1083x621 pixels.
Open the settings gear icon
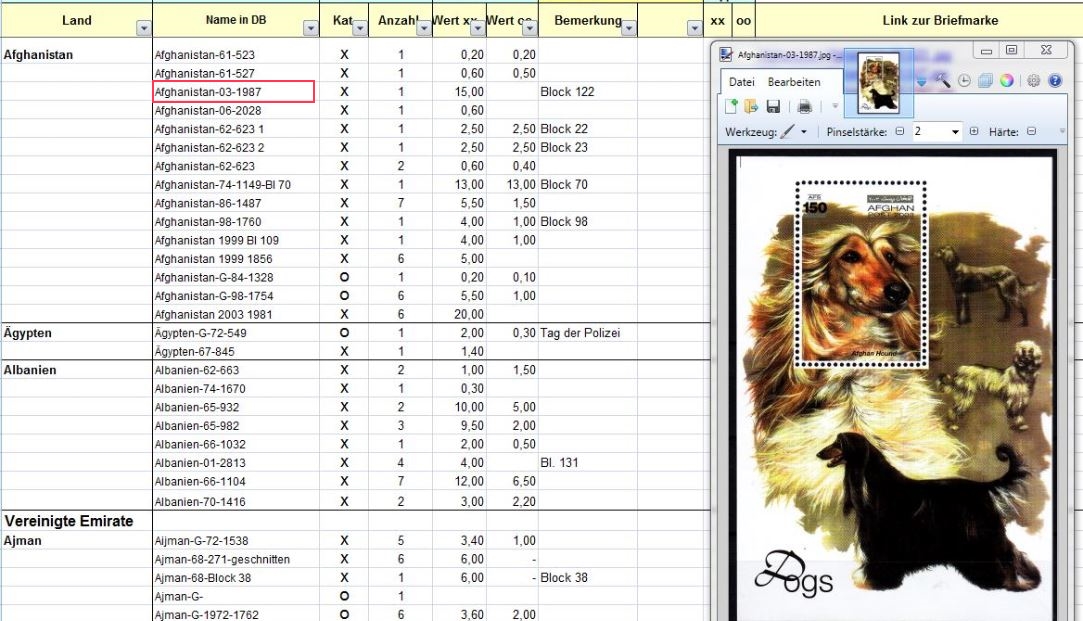pyautogui.click(x=1034, y=81)
